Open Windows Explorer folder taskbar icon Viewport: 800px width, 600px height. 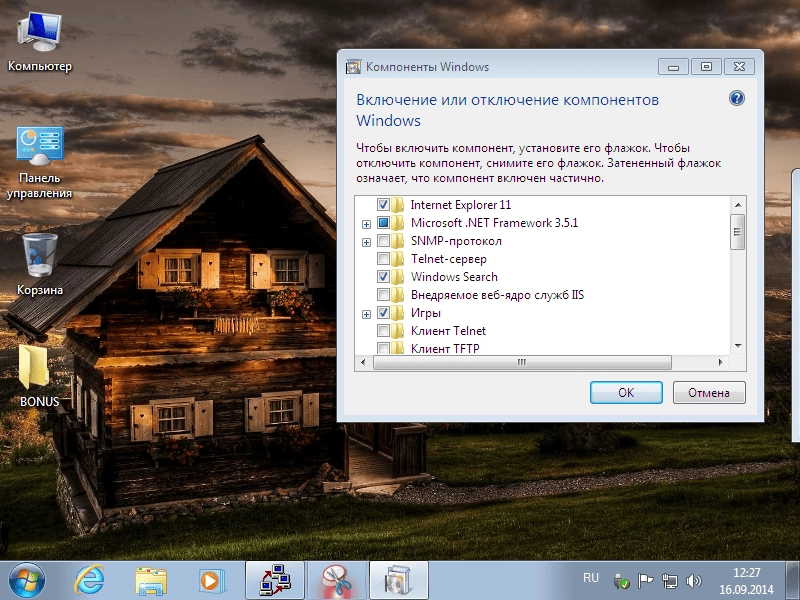point(151,581)
